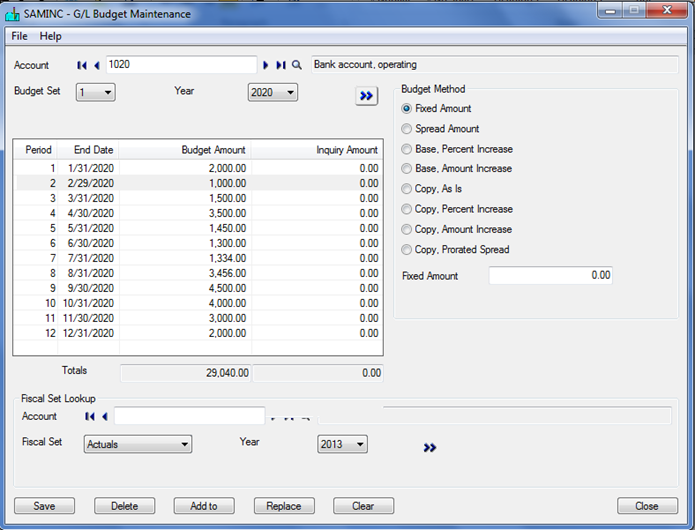The height and width of the screenshot is (530, 695).
Task: Click end date 2/29/2020 cell
Action: pyautogui.click(x=88, y=183)
